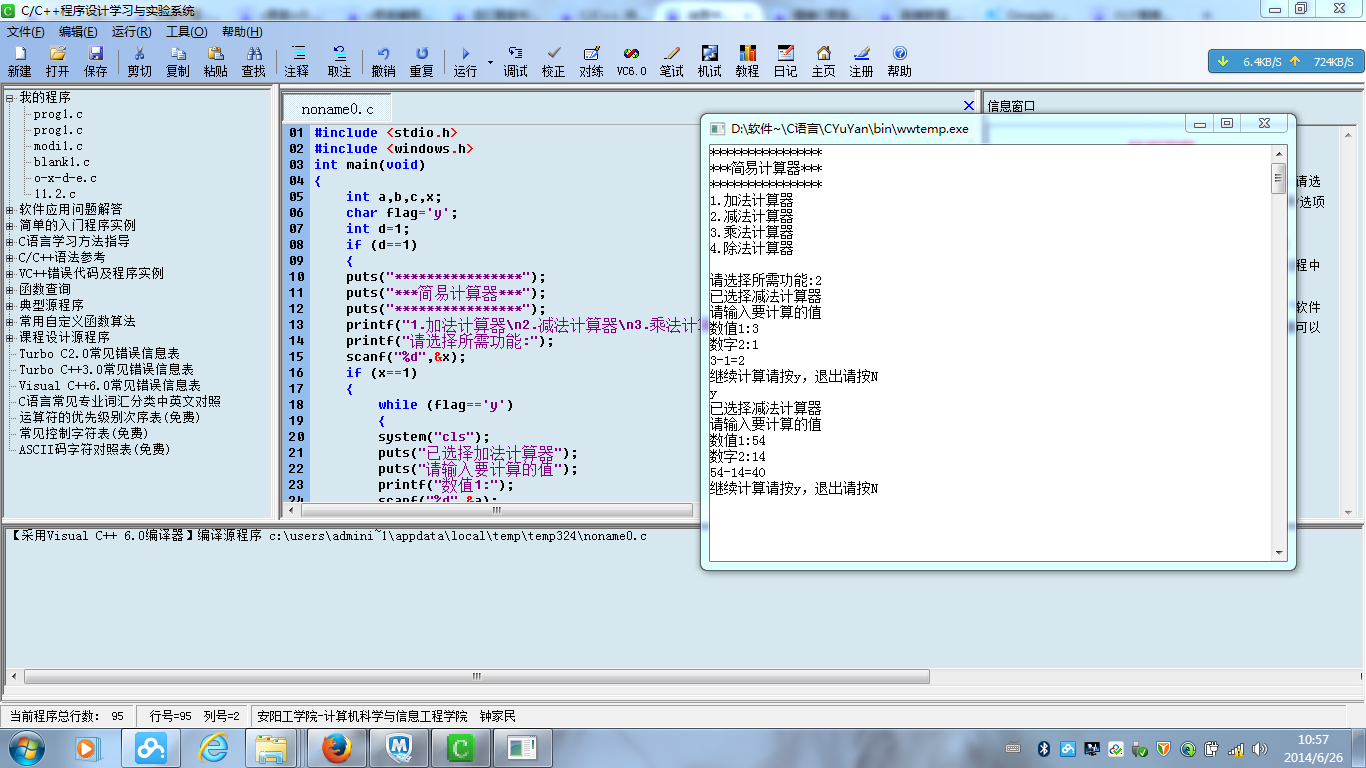Click the 撤消 (Undo) toolbar icon
The height and width of the screenshot is (768, 1366).
click(383, 61)
